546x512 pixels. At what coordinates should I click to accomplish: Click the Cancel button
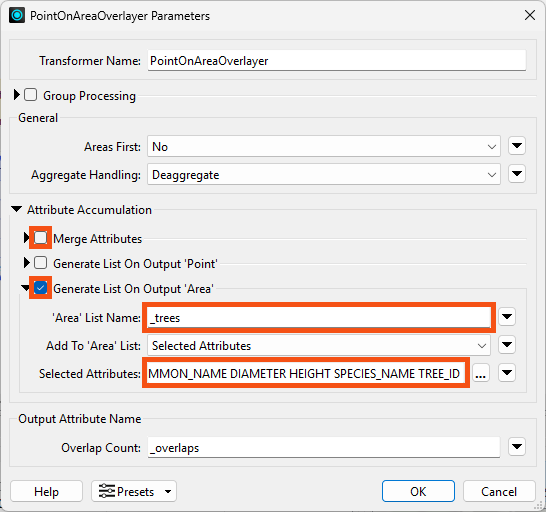coord(499,491)
